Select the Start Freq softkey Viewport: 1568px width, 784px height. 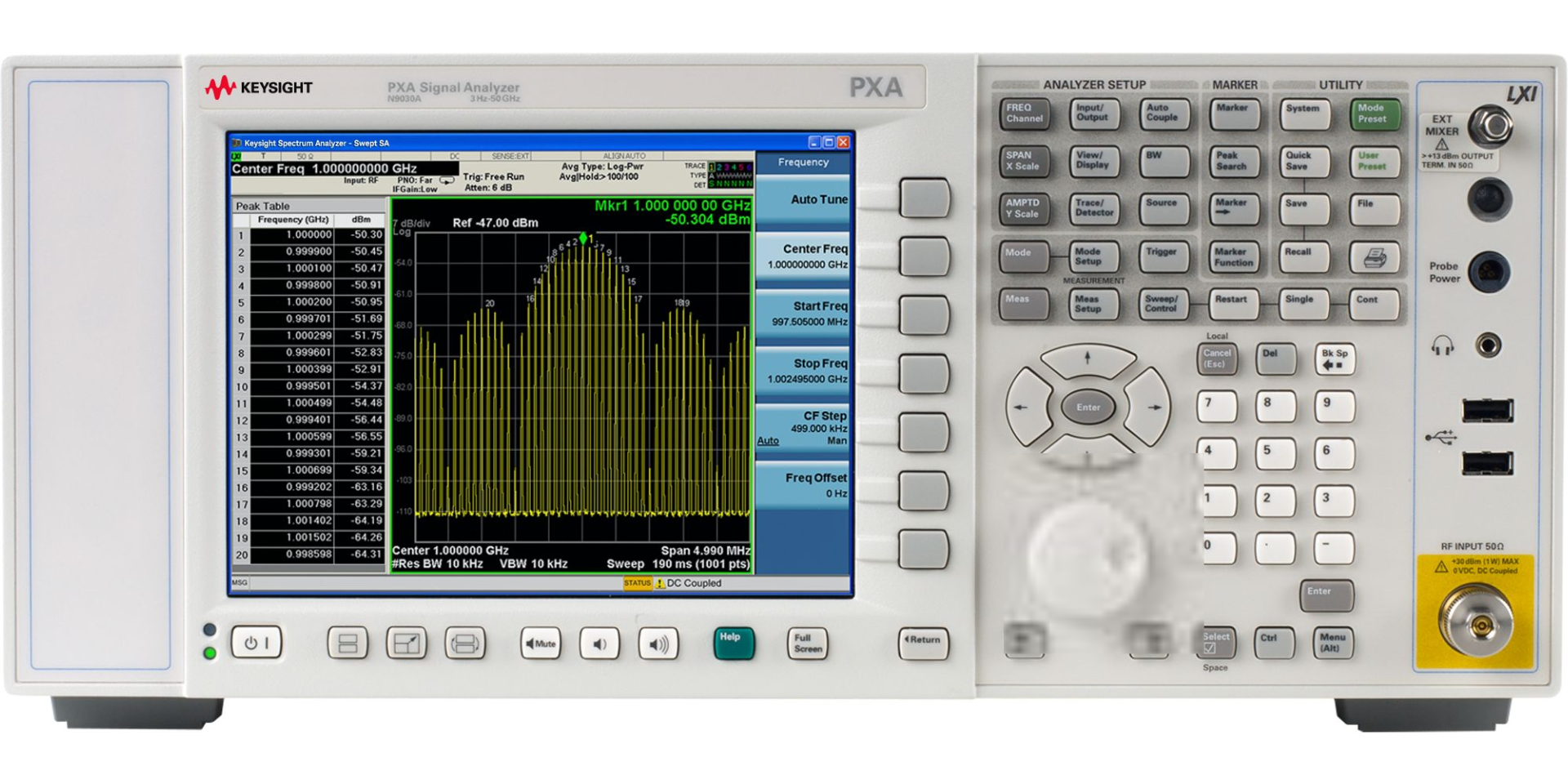pyautogui.click(x=803, y=314)
